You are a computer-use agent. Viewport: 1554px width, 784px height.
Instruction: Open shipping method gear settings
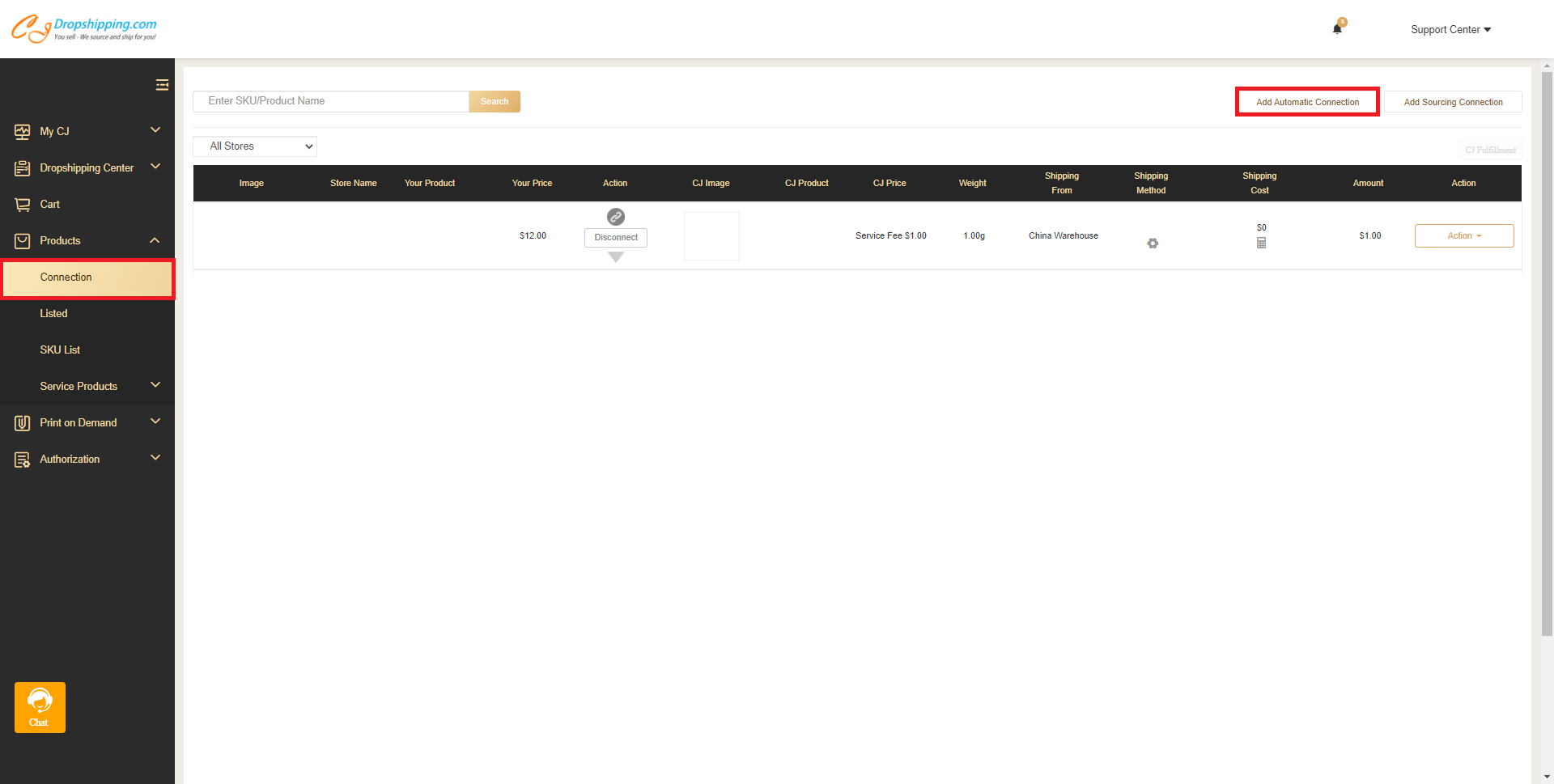tap(1153, 244)
